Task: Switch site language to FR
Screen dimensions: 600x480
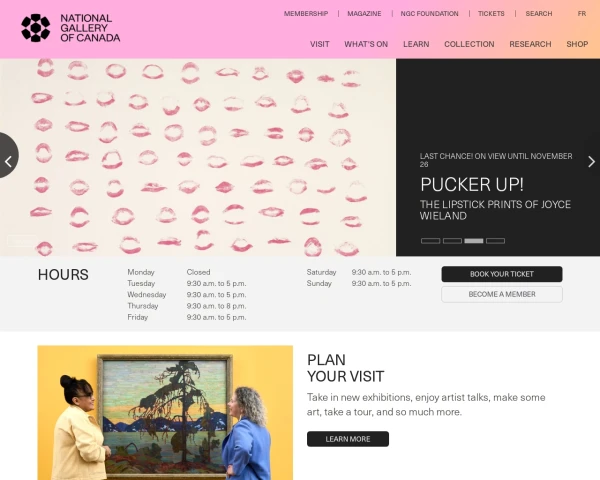Action: (582, 13)
